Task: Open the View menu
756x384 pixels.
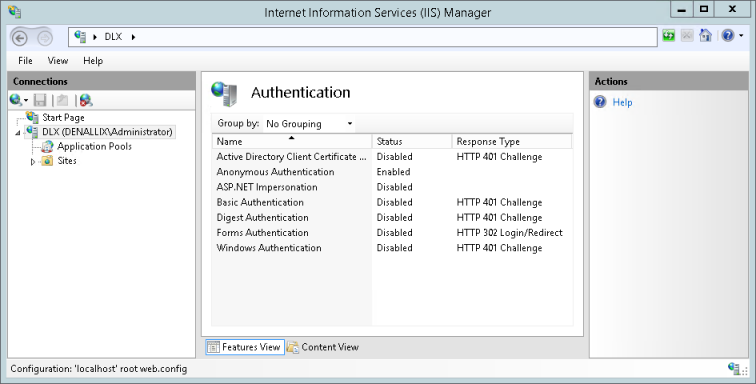Action: [57, 61]
